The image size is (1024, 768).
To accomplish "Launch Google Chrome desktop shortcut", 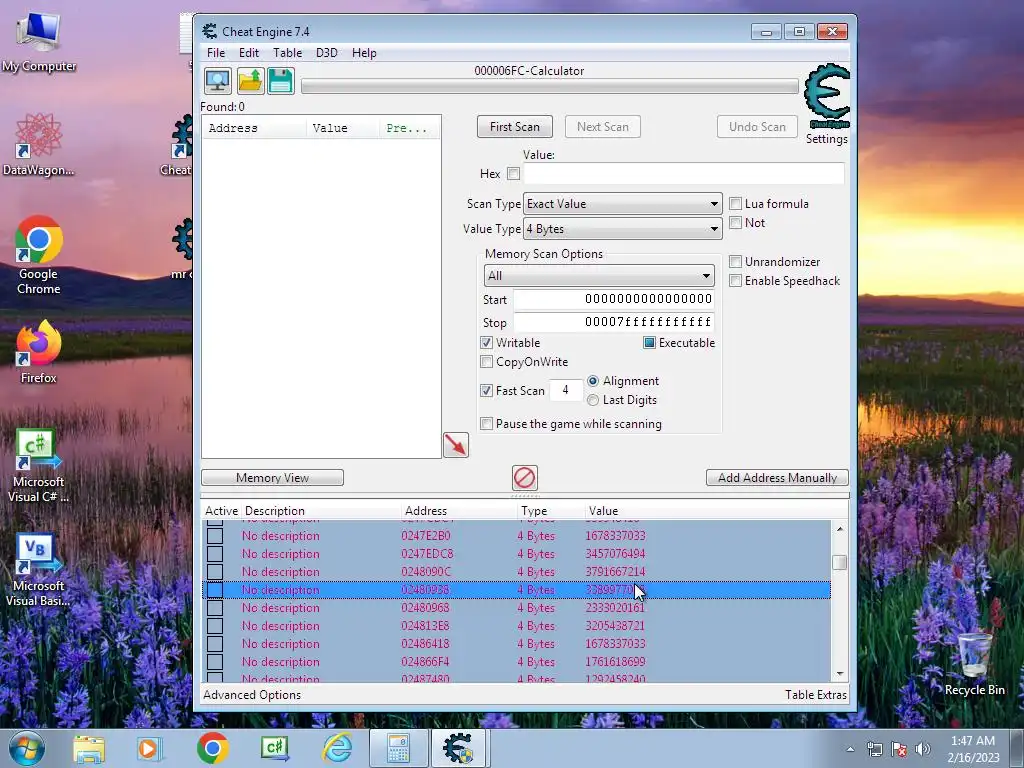I will pyautogui.click(x=39, y=255).
